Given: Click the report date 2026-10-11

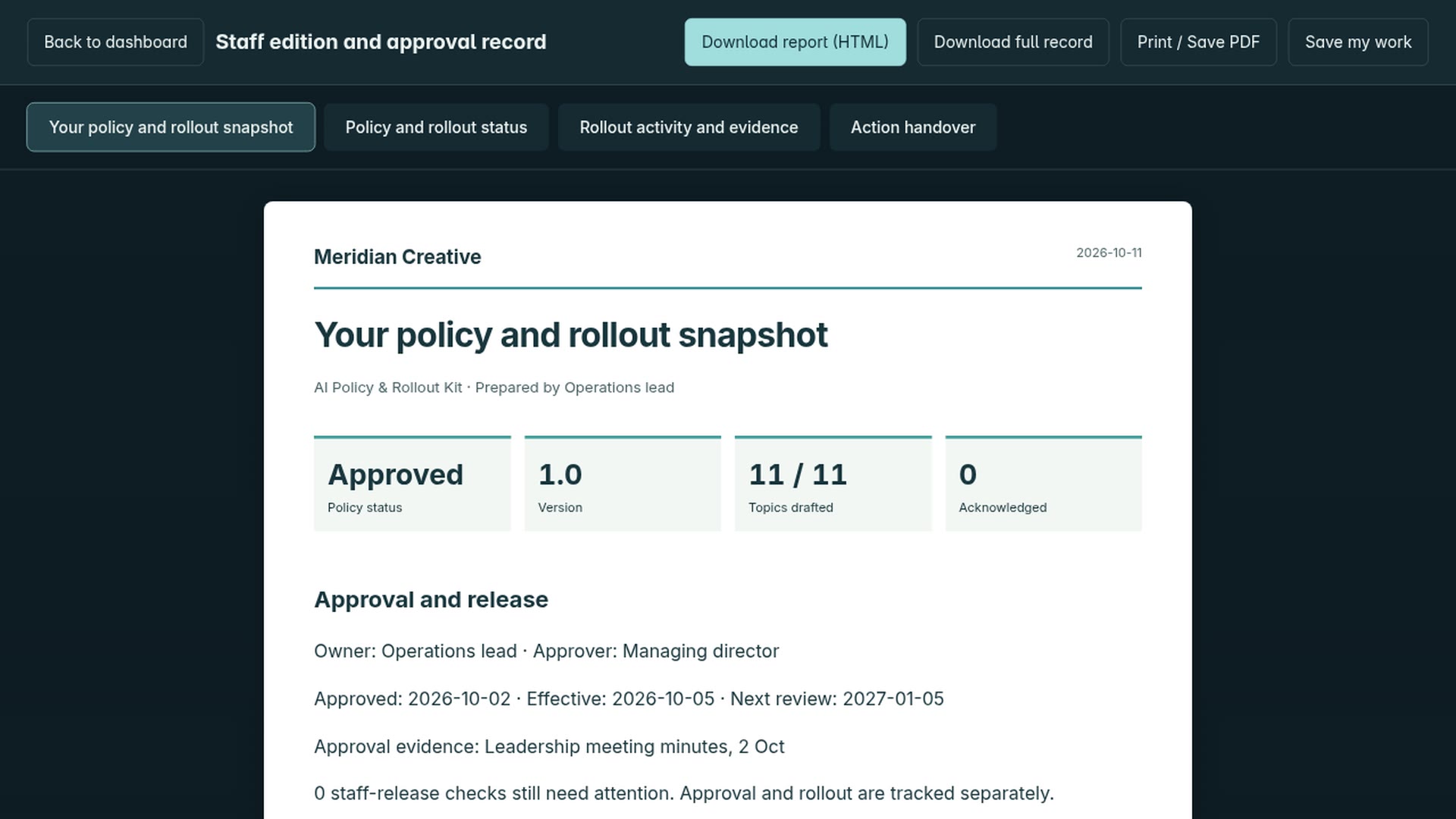Looking at the screenshot, I should [1109, 253].
